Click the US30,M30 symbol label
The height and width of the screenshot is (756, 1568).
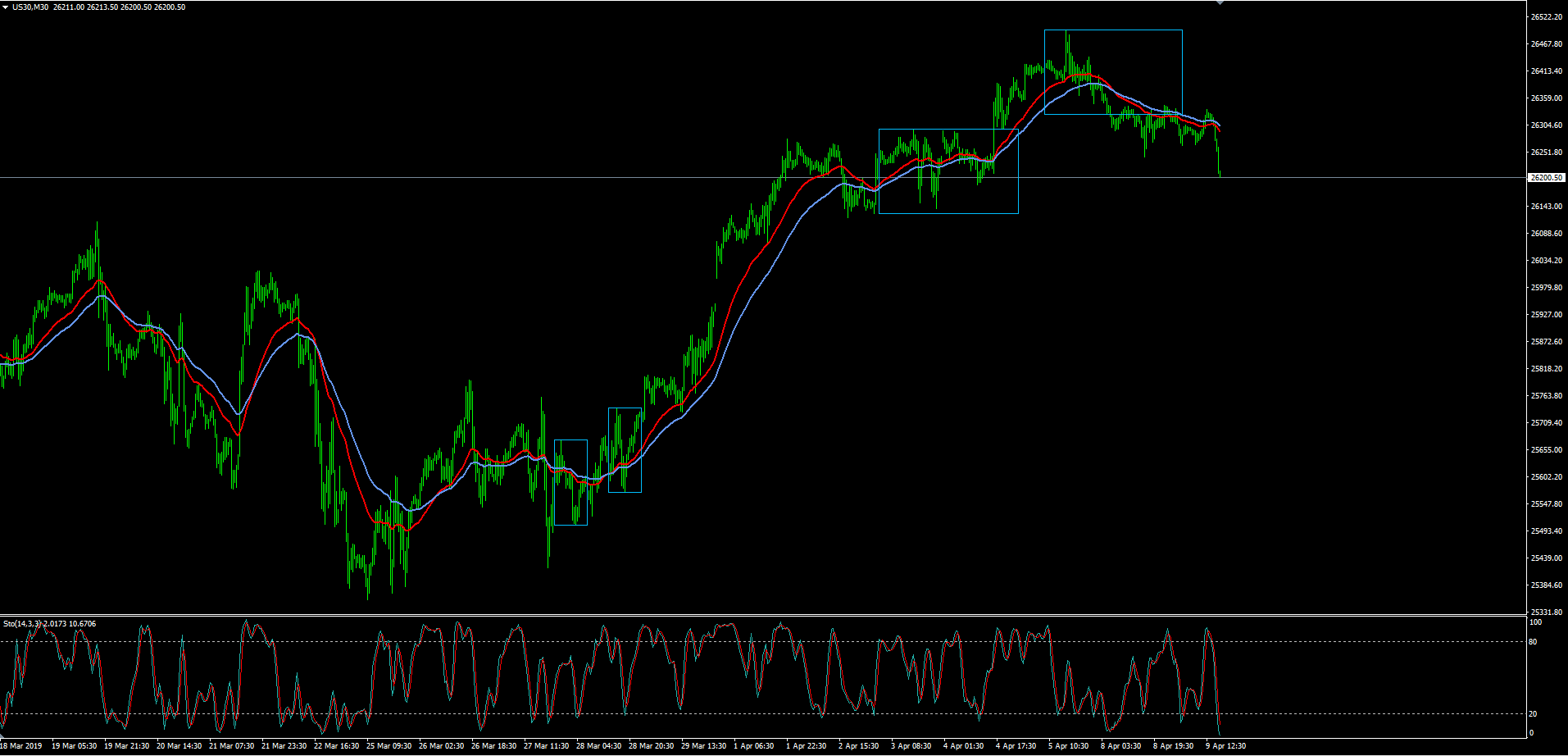tap(30, 7)
